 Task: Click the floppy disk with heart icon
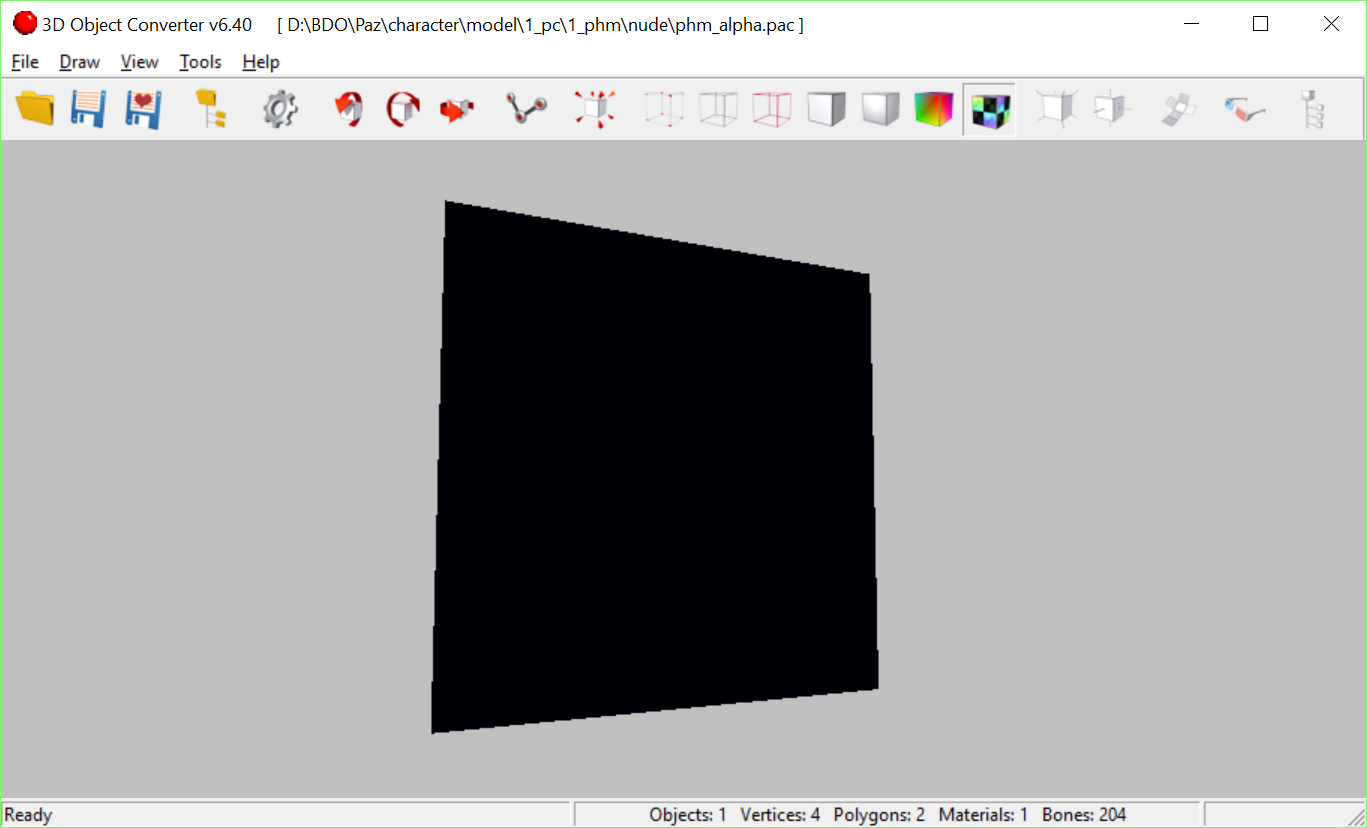(x=143, y=108)
